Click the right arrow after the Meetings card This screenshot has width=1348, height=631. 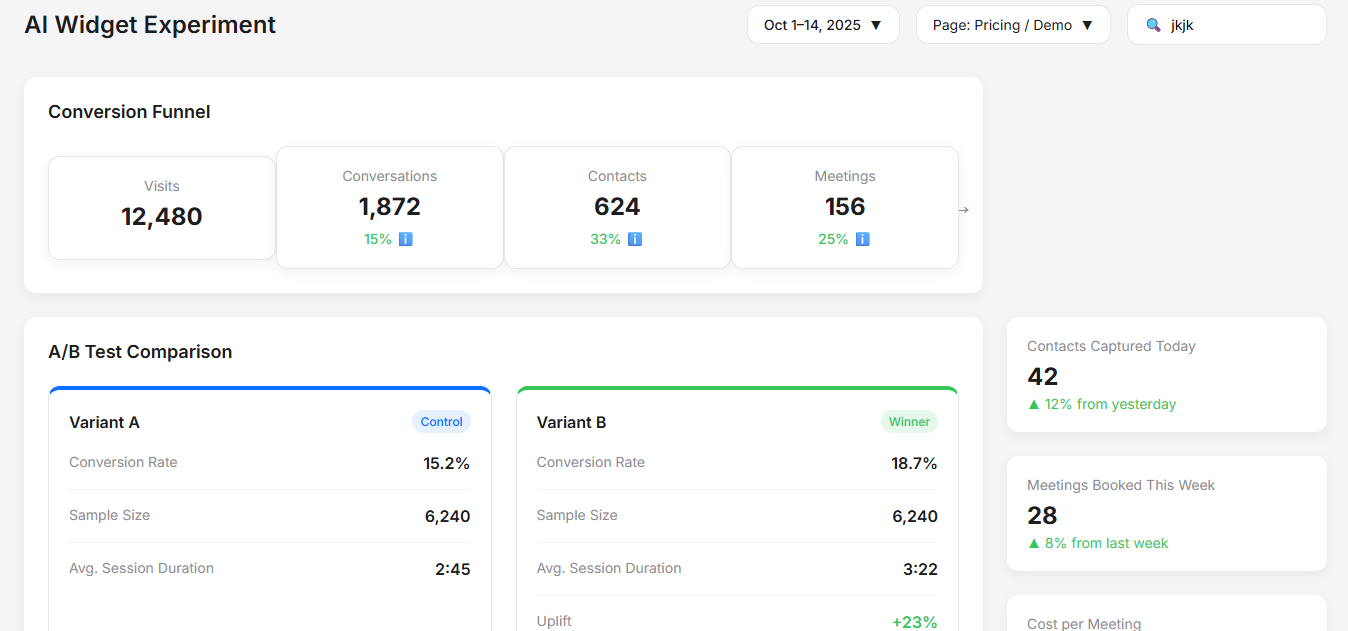pyautogui.click(x=963, y=209)
